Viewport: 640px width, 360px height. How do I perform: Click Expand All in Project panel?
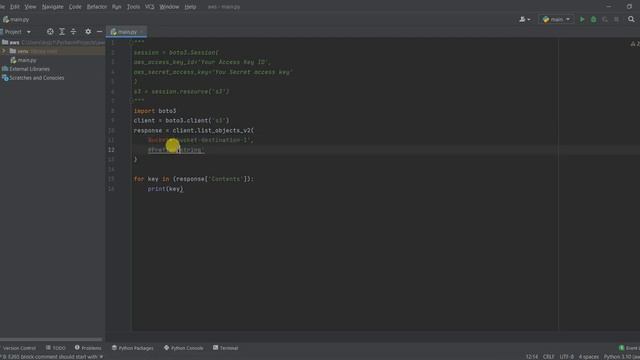[62, 31]
